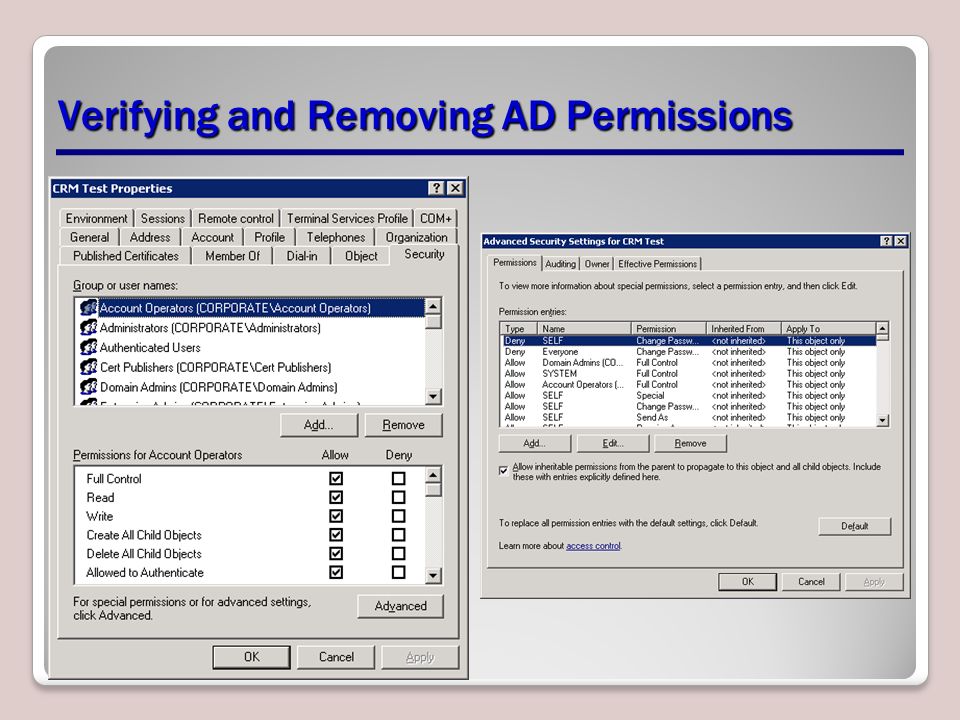The image size is (960, 720).
Task: Click OK in CRM Test Properties
Action: 252,657
